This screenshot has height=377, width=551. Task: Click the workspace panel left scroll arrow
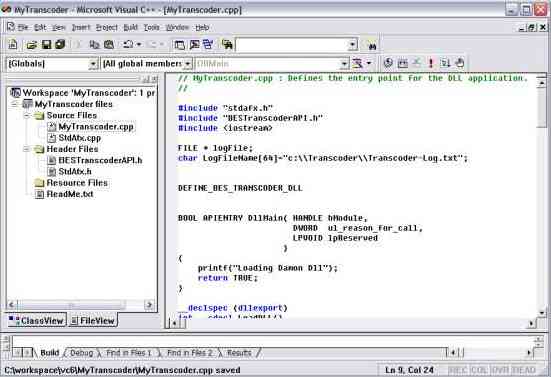pyautogui.click(x=12, y=304)
